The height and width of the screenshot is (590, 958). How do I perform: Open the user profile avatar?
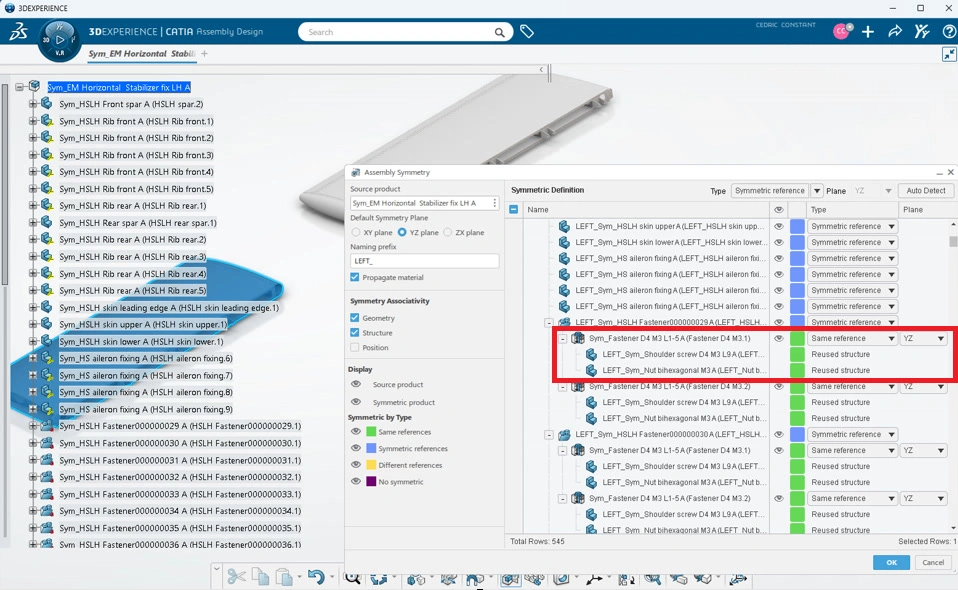(x=841, y=32)
